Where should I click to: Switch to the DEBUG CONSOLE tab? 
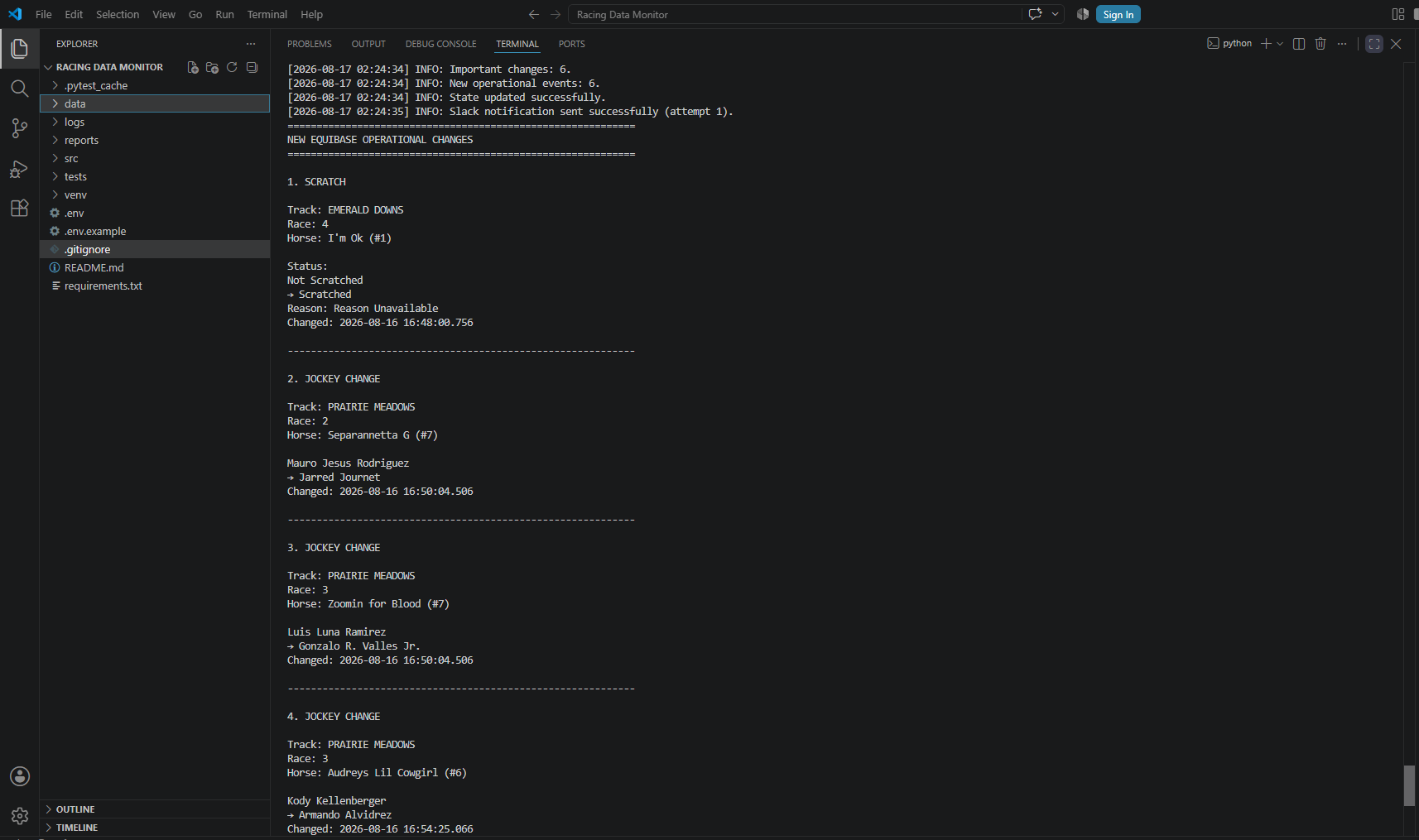(x=441, y=44)
